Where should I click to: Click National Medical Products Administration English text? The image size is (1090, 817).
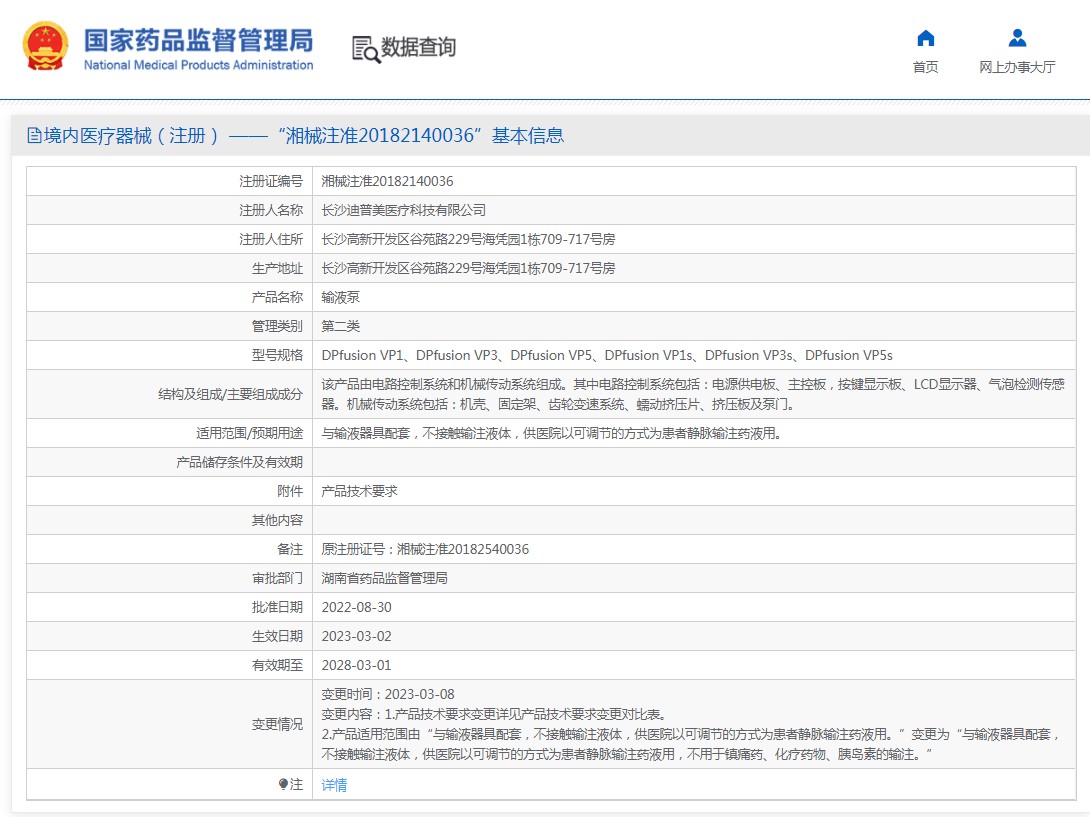click(198, 65)
